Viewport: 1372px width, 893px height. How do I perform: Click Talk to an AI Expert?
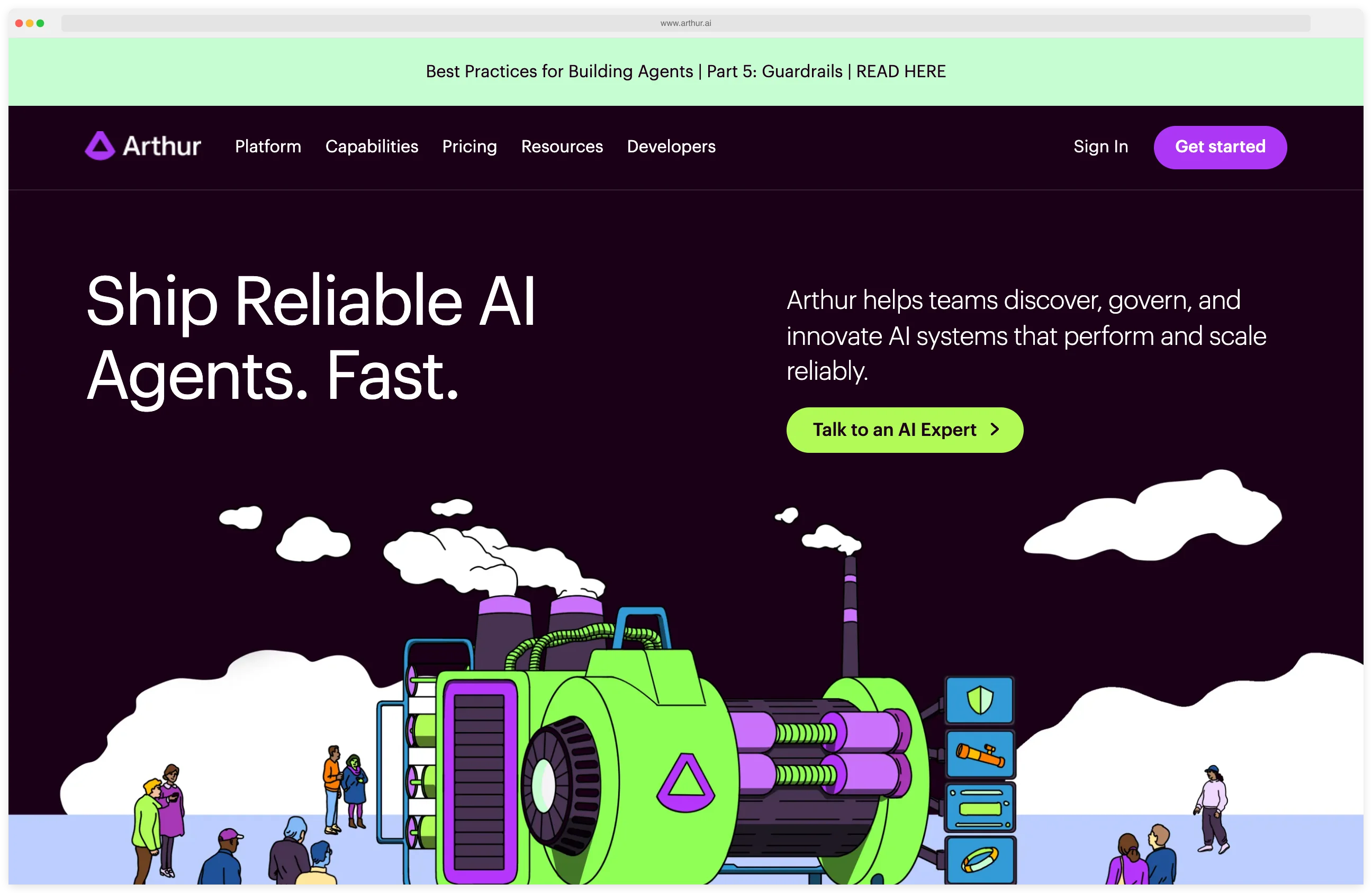coord(905,429)
